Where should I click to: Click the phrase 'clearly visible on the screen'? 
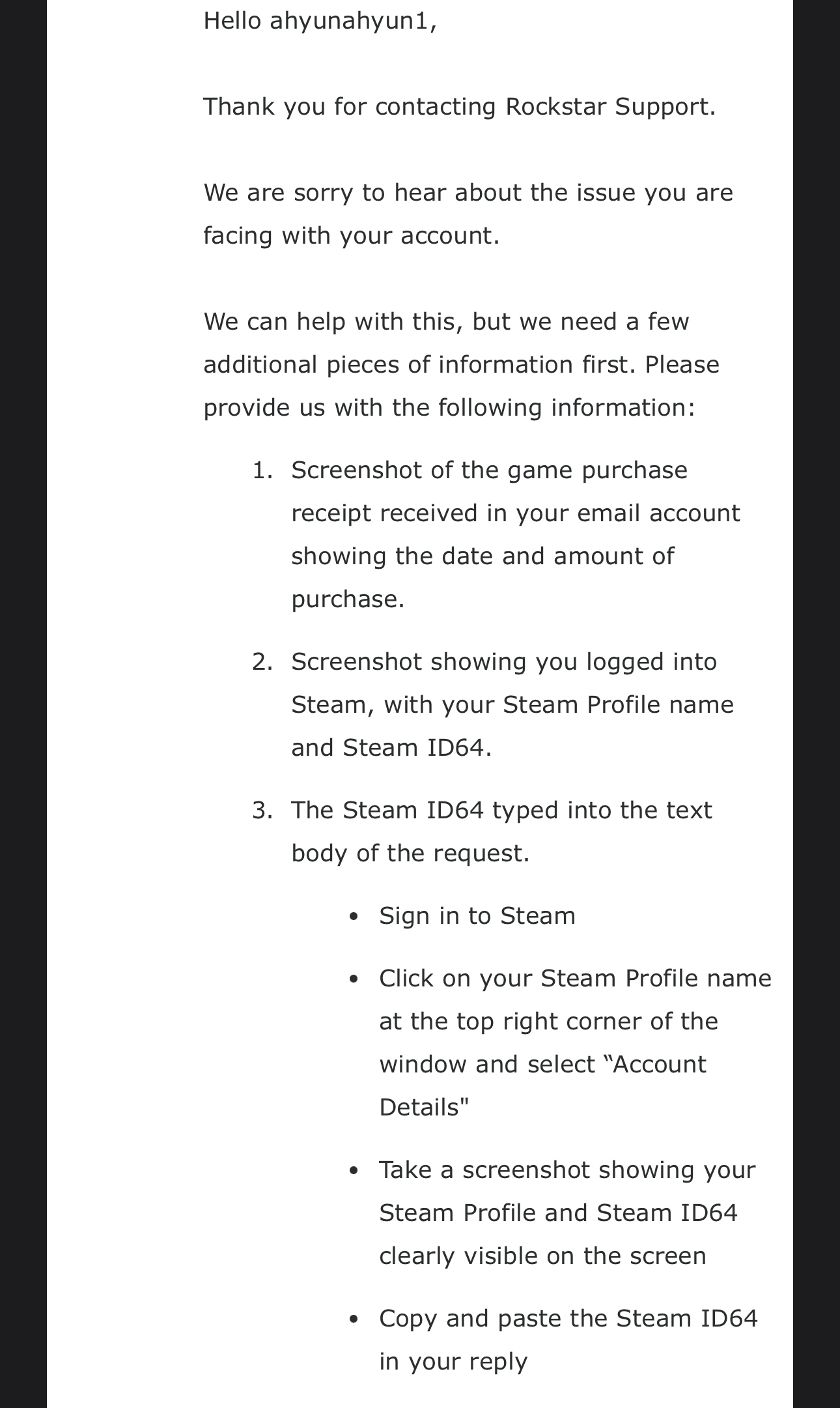pos(542,1256)
